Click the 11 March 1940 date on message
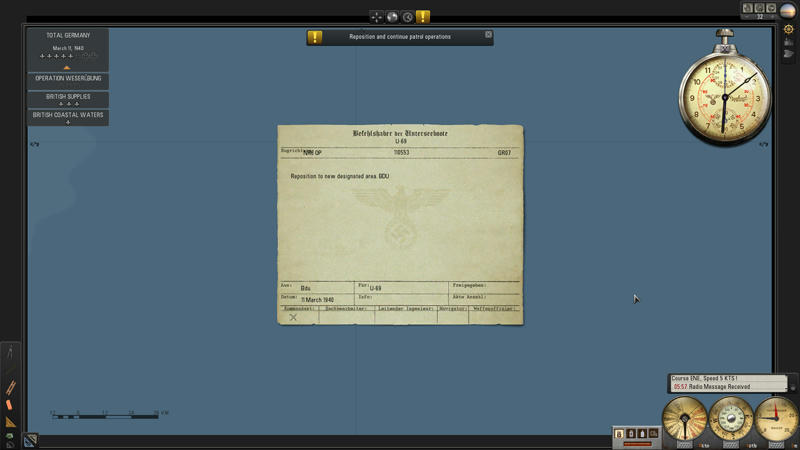The height and width of the screenshot is (450, 800). [317, 300]
